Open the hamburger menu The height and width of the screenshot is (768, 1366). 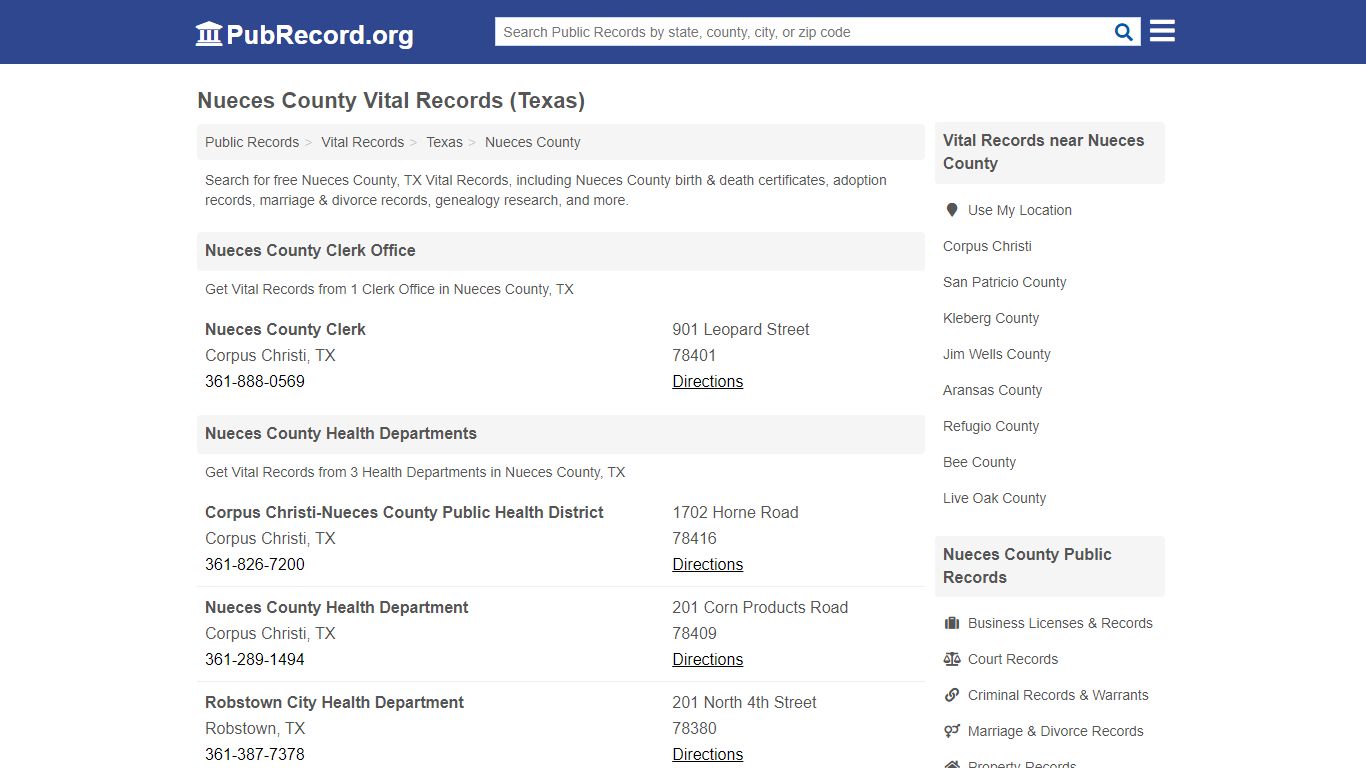click(1162, 31)
